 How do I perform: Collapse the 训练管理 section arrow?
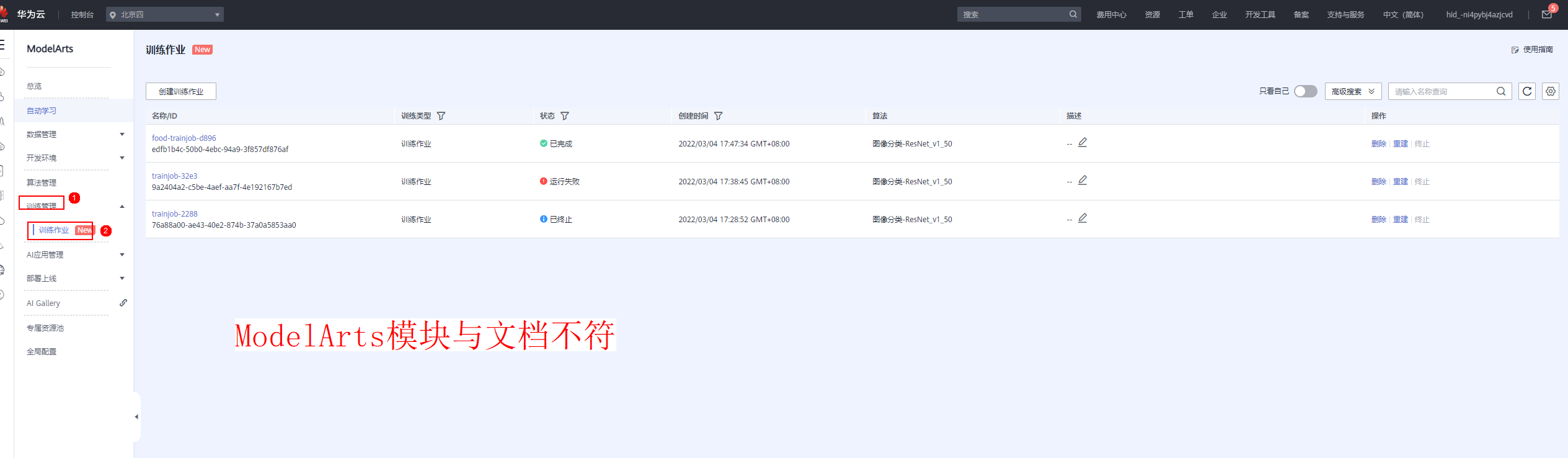(122, 206)
